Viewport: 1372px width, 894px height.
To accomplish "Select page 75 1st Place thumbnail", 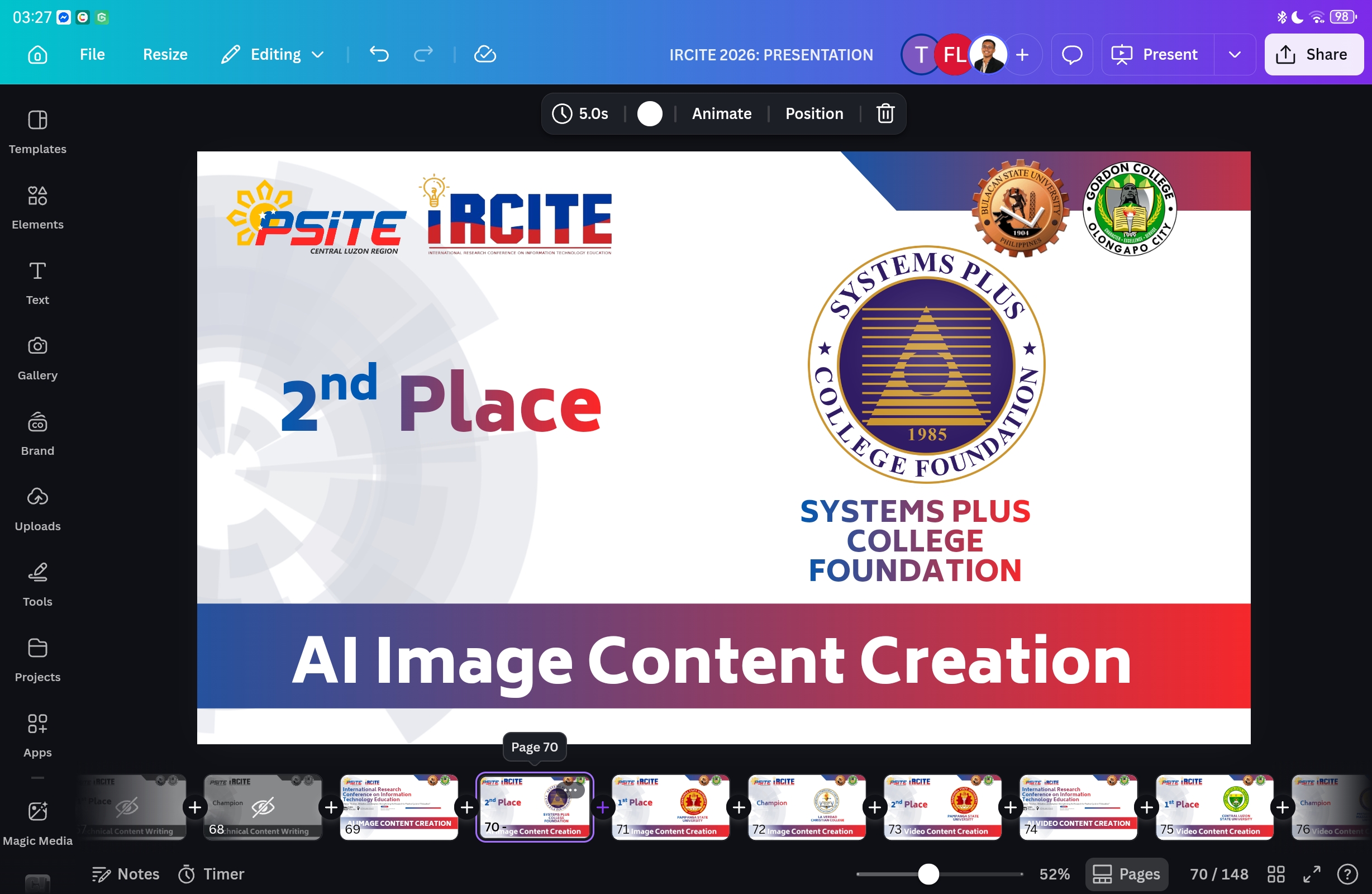I will point(1214,807).
